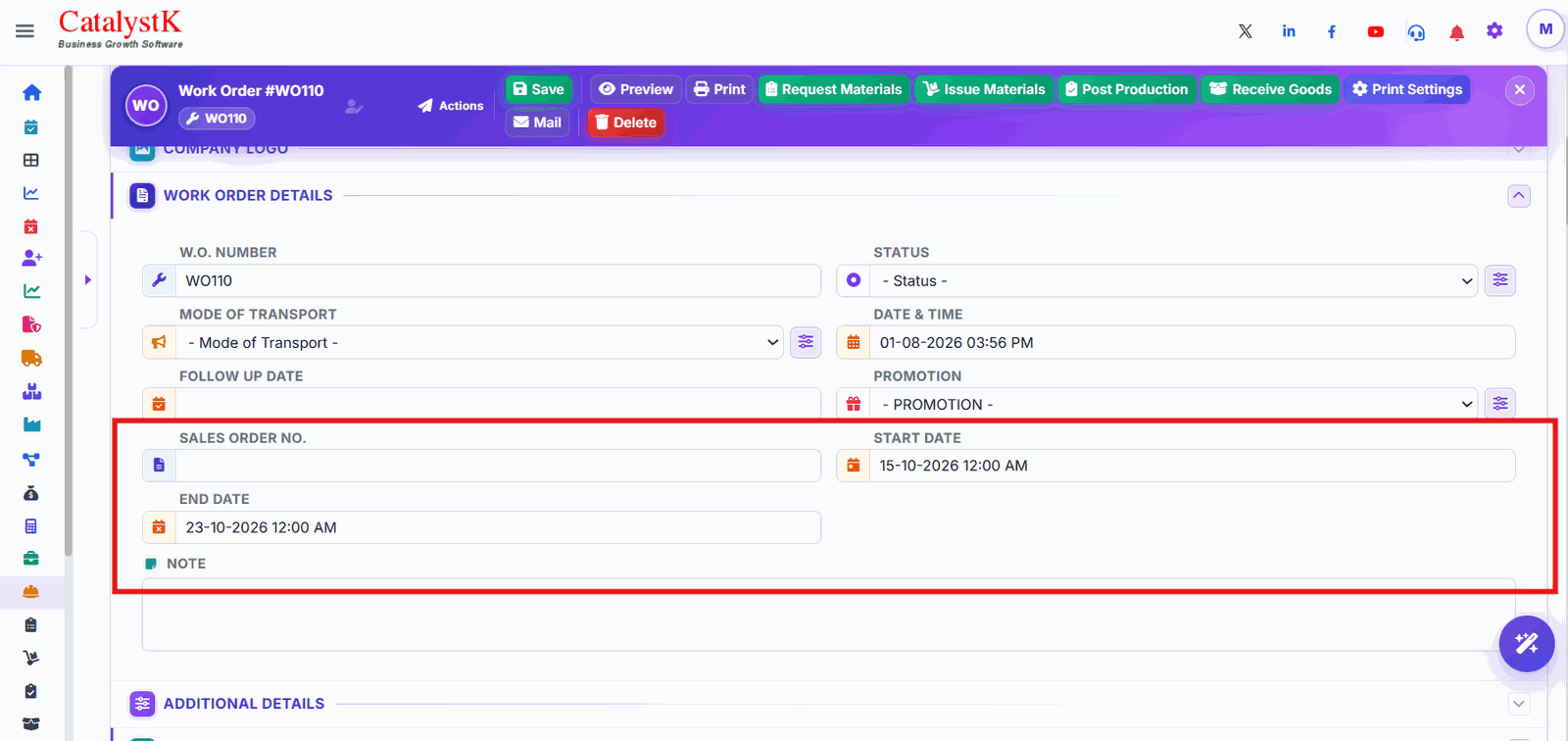This screenshot has width=1568, height=741.
Task: Open the red calendar-x sidebar icon
Action: (31, 226)
